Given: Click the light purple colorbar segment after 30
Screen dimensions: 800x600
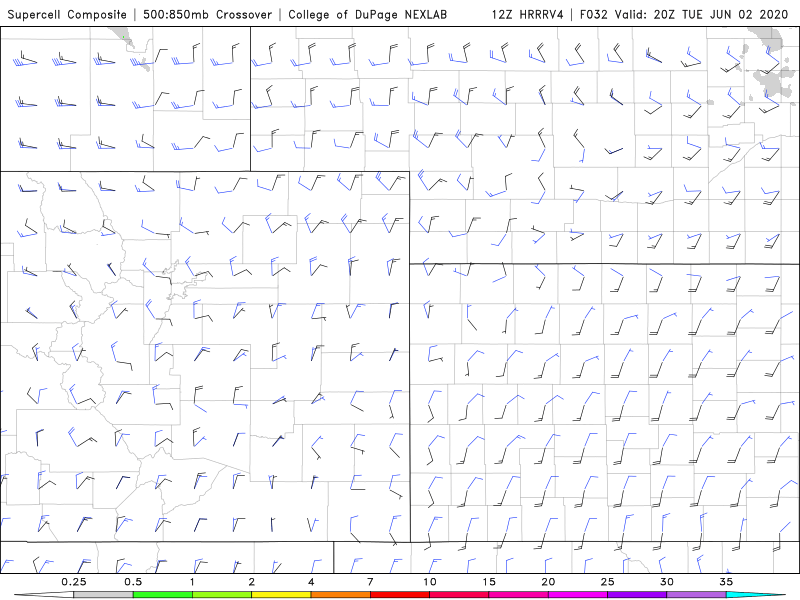Looking at the screenshot, I should click(696, 595).
